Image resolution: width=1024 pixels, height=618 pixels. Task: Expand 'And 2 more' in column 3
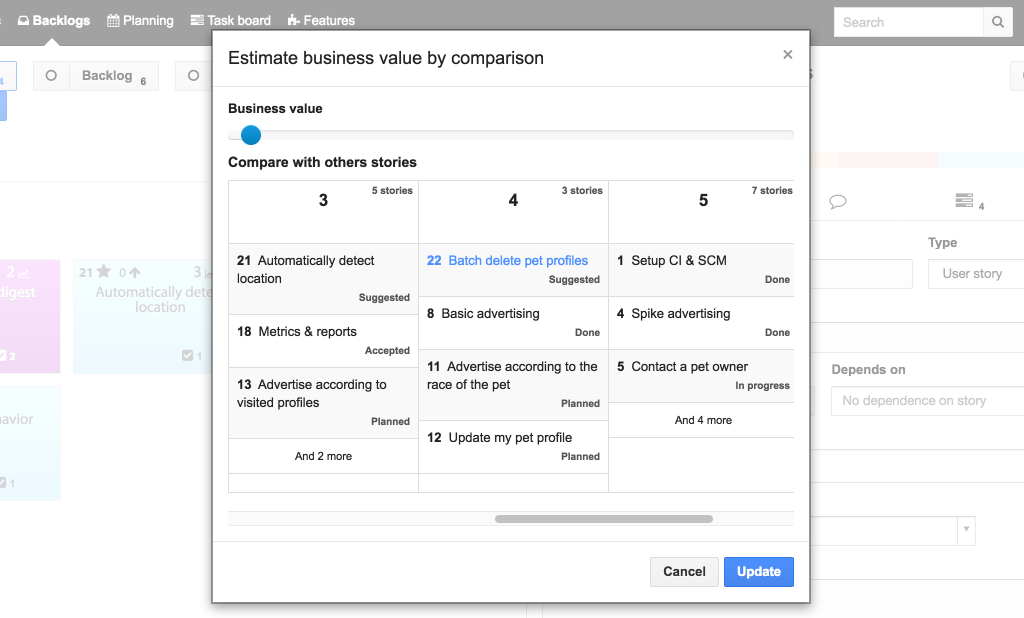tap(323, 456)
